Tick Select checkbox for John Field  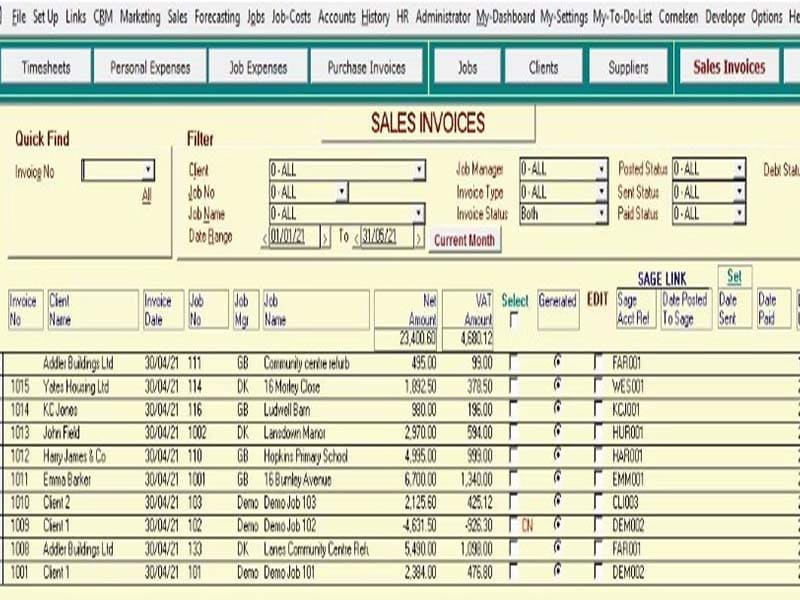514,432
